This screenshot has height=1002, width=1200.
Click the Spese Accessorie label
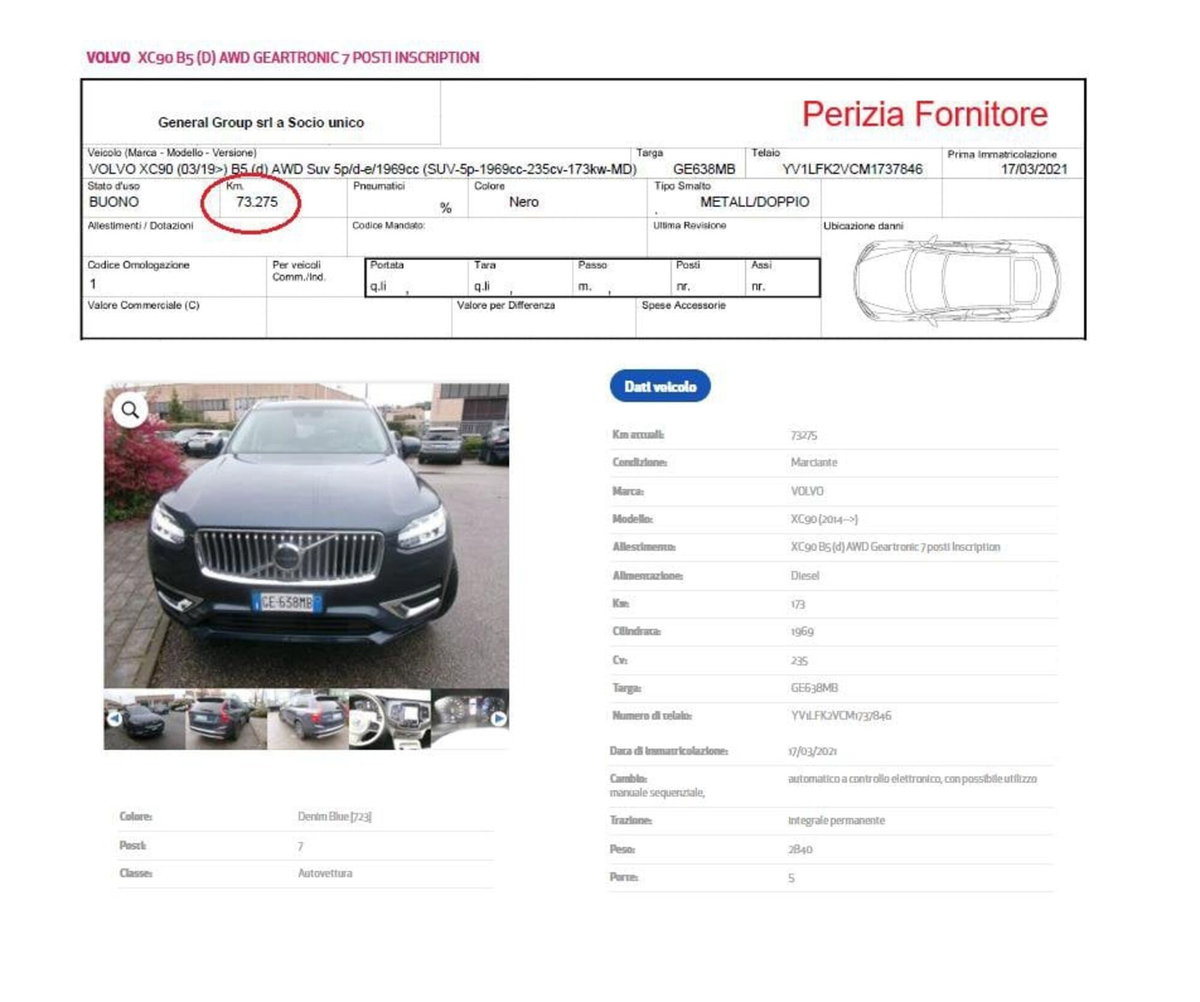pyautogui.click(x=683, y=306)
